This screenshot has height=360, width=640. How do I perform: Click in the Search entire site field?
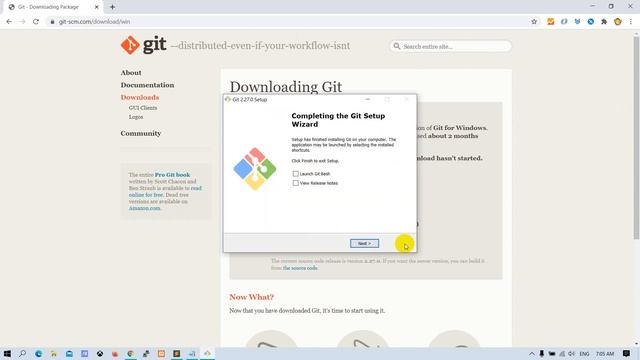coord(450,46)
